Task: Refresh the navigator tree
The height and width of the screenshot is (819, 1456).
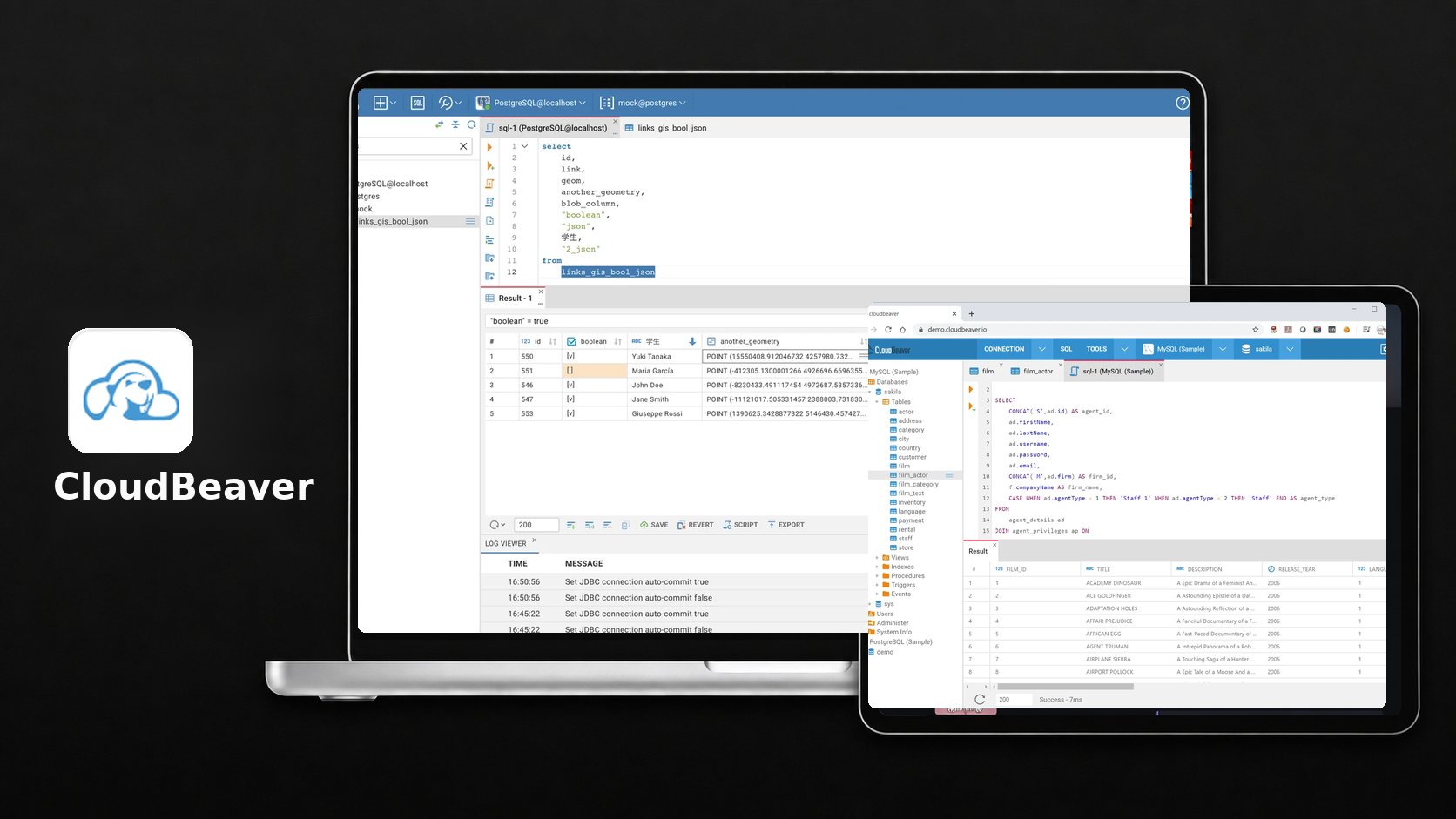Action: pos(472,124)
